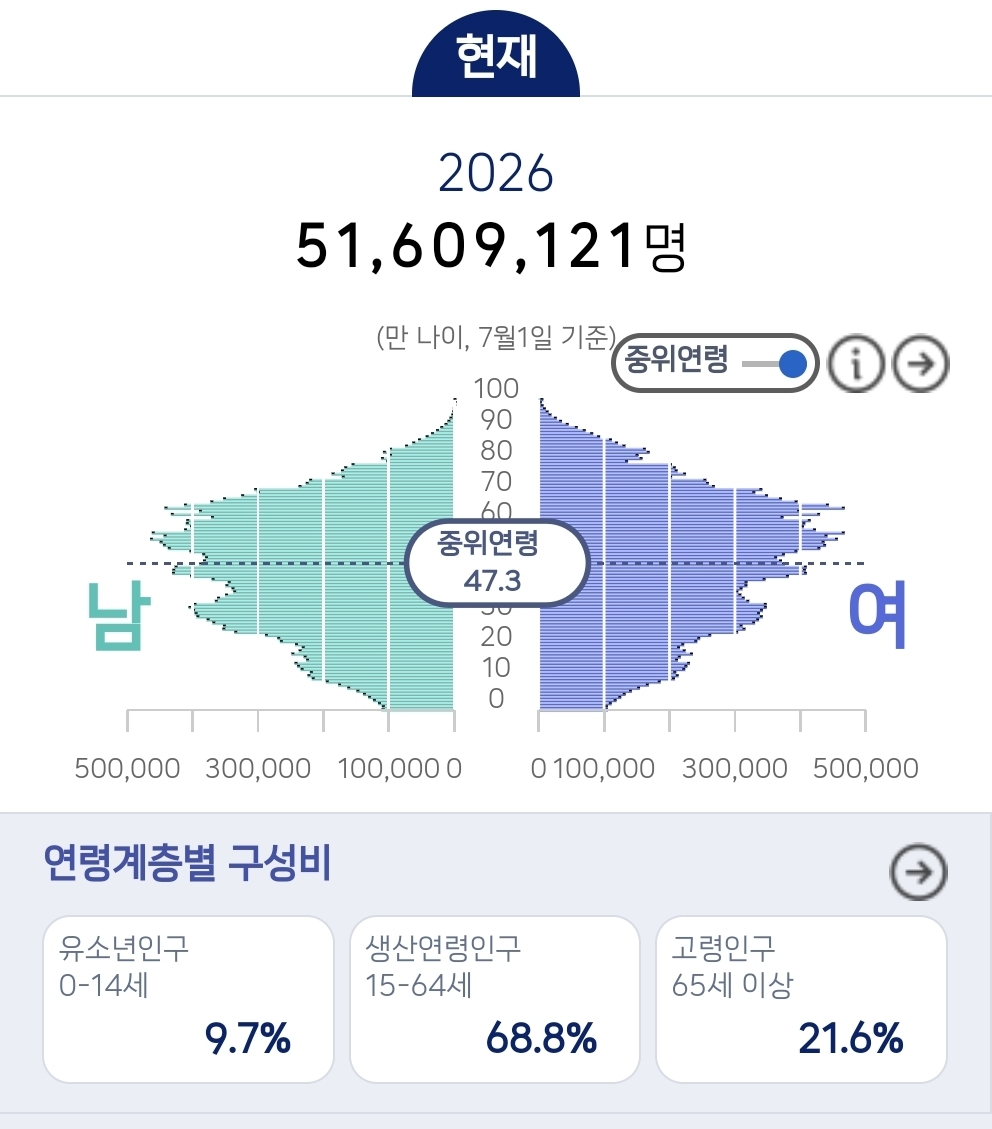Open the 고령인구 65세 이상 card
Image resolution: width=992 pixels, height=1129 pixels.
click(801, 998)
